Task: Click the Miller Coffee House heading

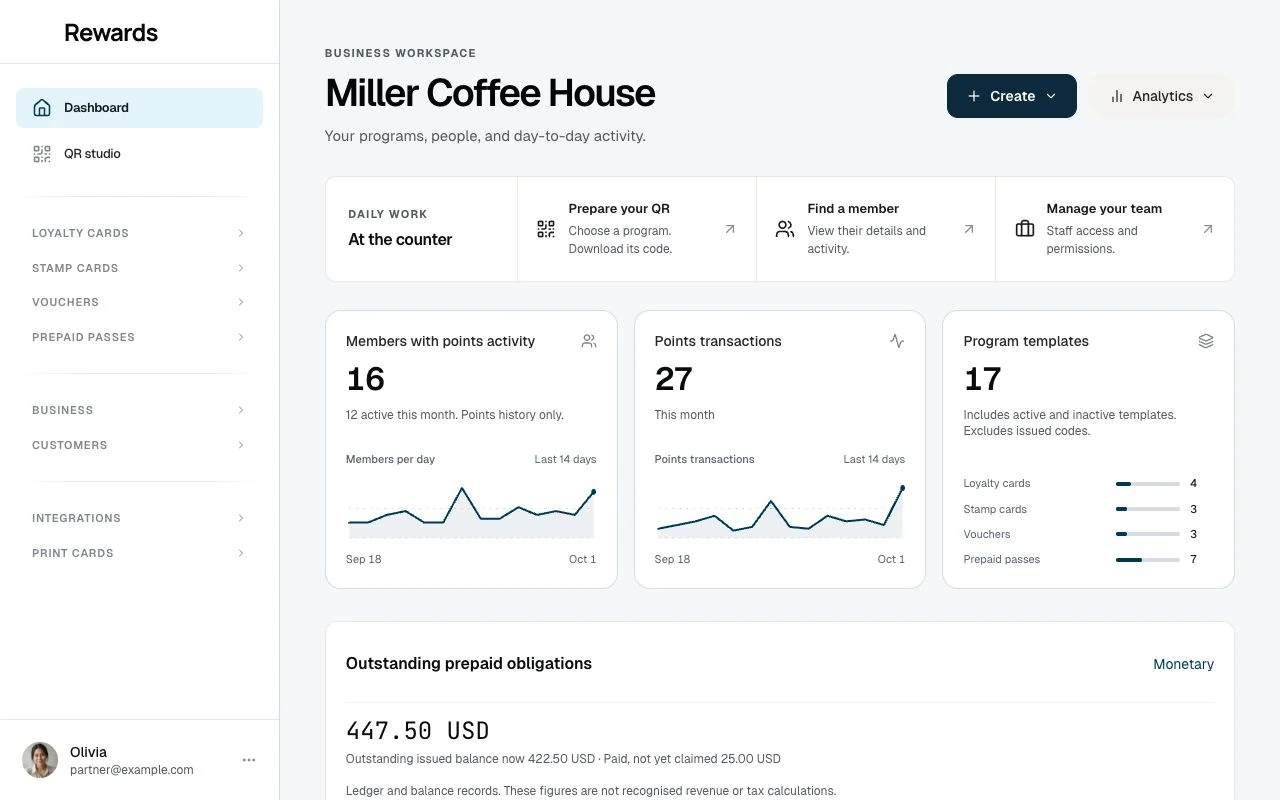Action: coord(490,93)
